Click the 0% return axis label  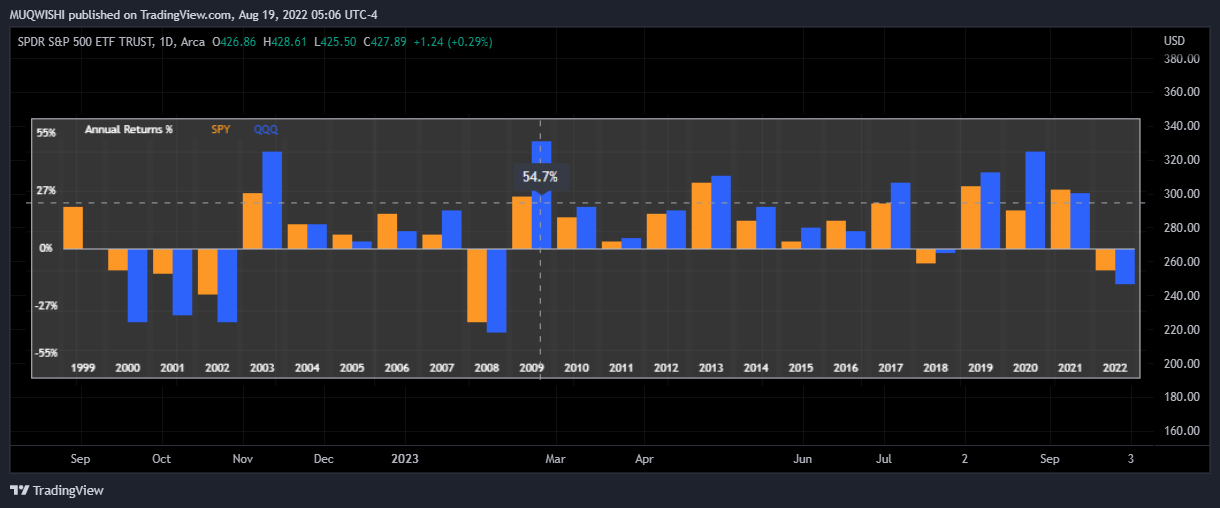click(46, 248)
